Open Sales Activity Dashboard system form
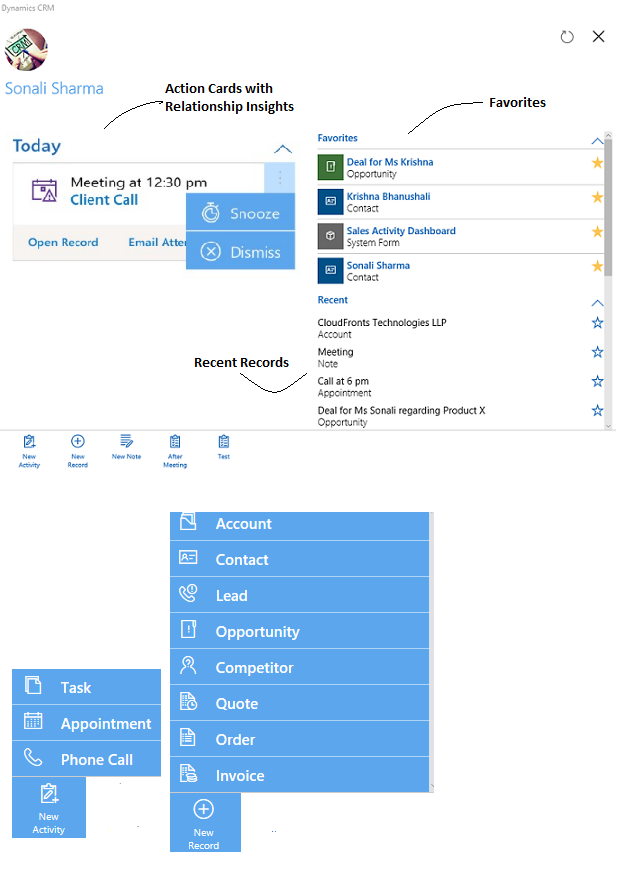643x879 pixels. coord(401,230)
